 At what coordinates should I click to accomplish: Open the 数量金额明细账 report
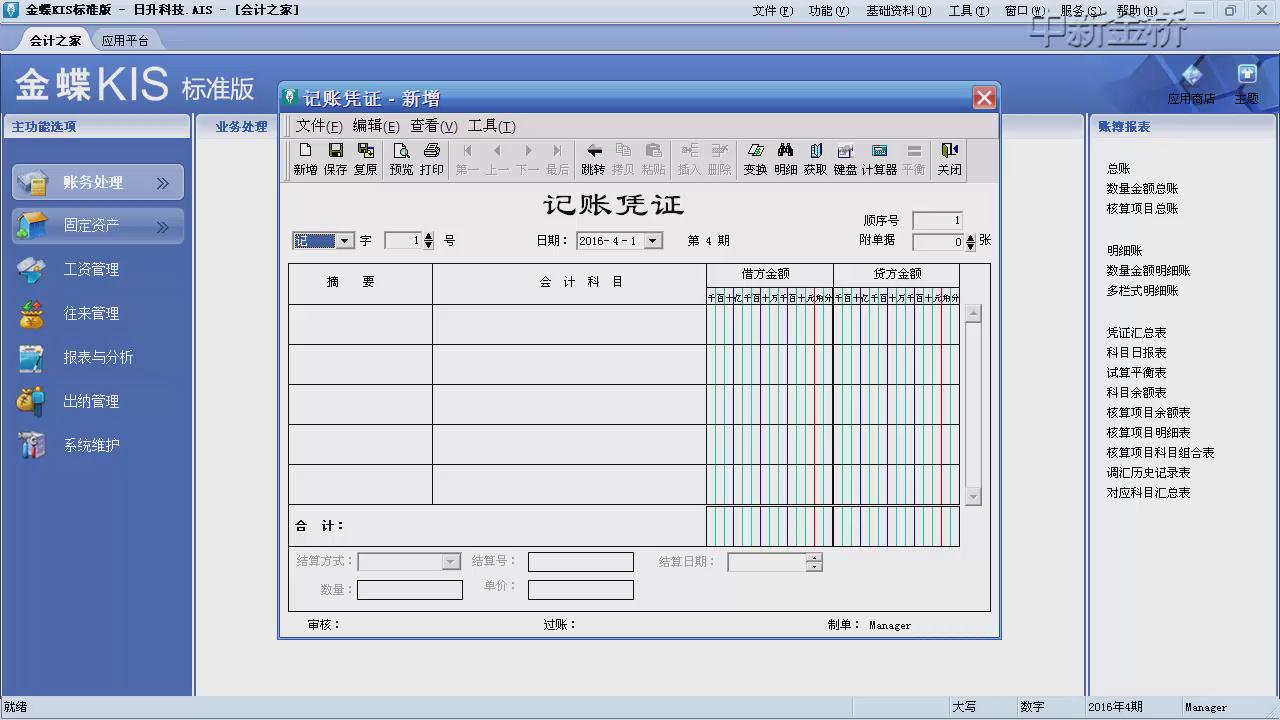pos(1148,271)
